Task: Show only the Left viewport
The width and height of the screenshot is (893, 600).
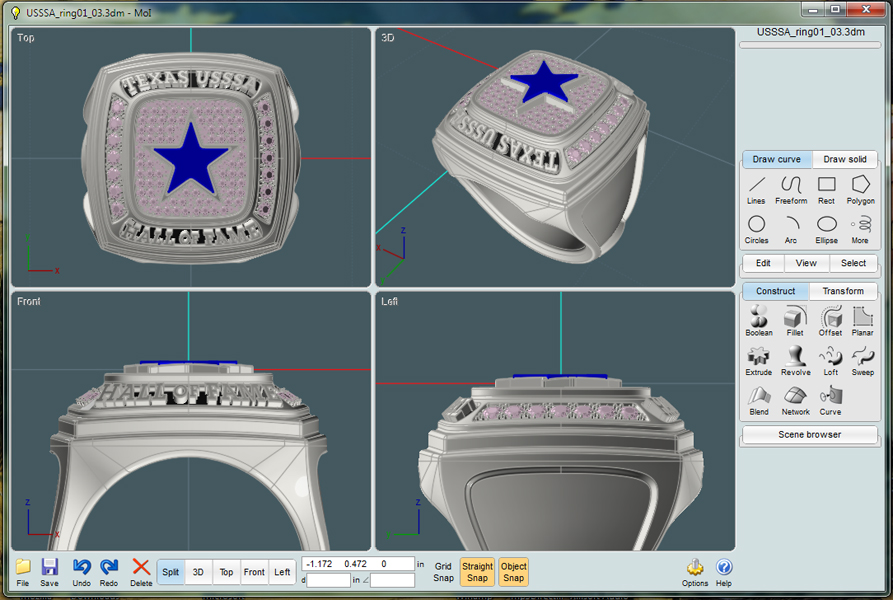Action: pyautogui.click(x=282, y=572)
